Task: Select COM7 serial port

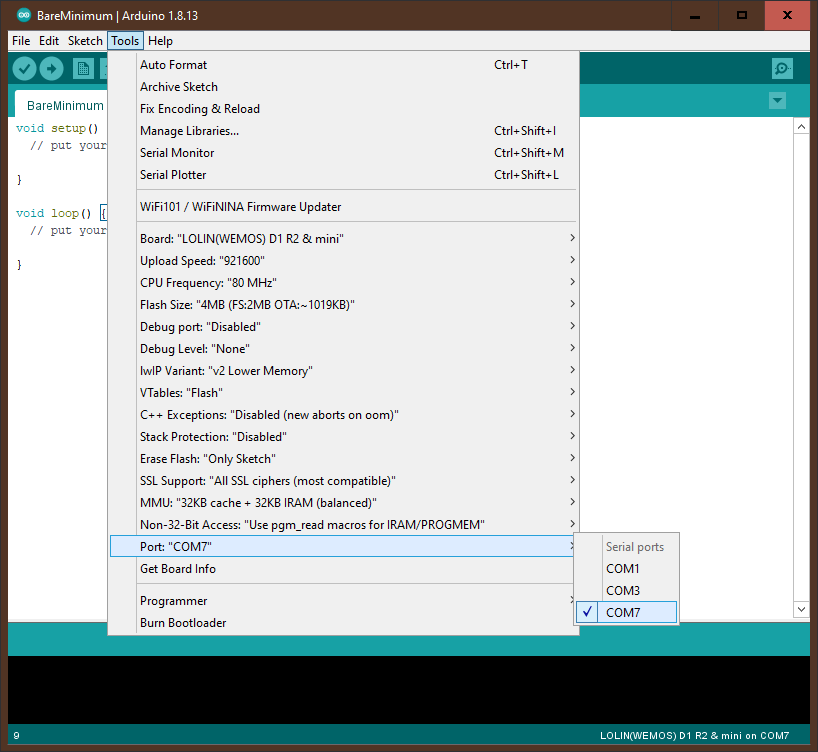Action: click(627, 612)
